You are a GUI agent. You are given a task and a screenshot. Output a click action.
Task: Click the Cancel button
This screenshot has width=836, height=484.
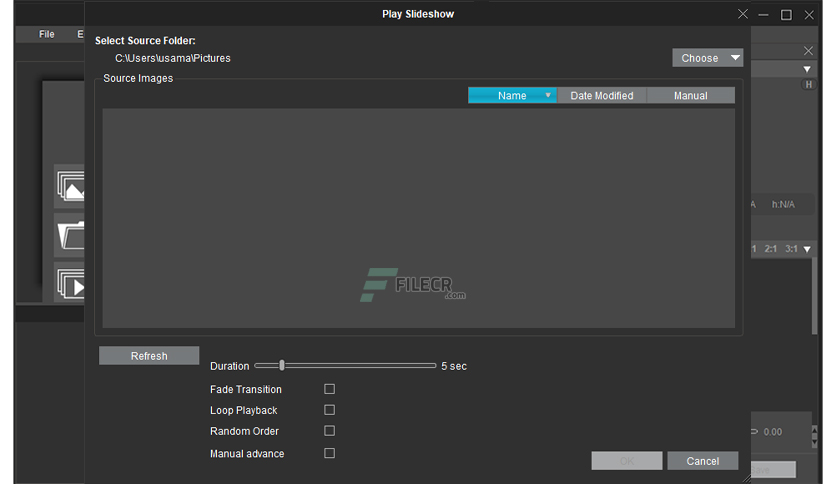point(703,461)
